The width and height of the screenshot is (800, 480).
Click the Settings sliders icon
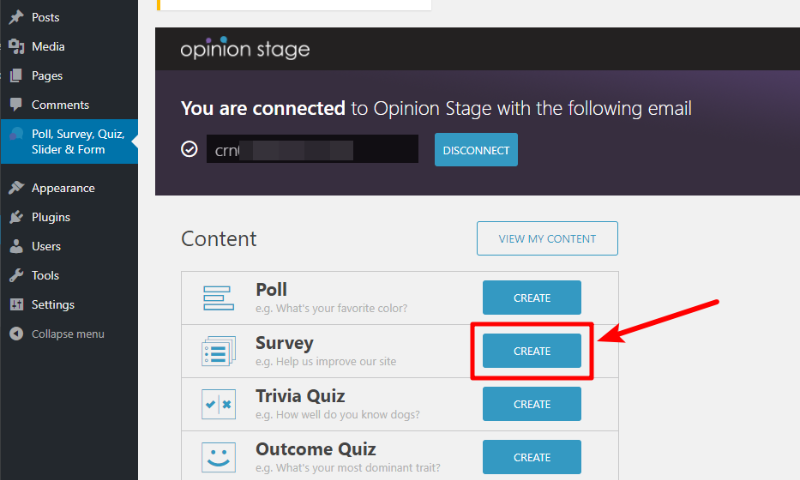(x=16, y=305)
